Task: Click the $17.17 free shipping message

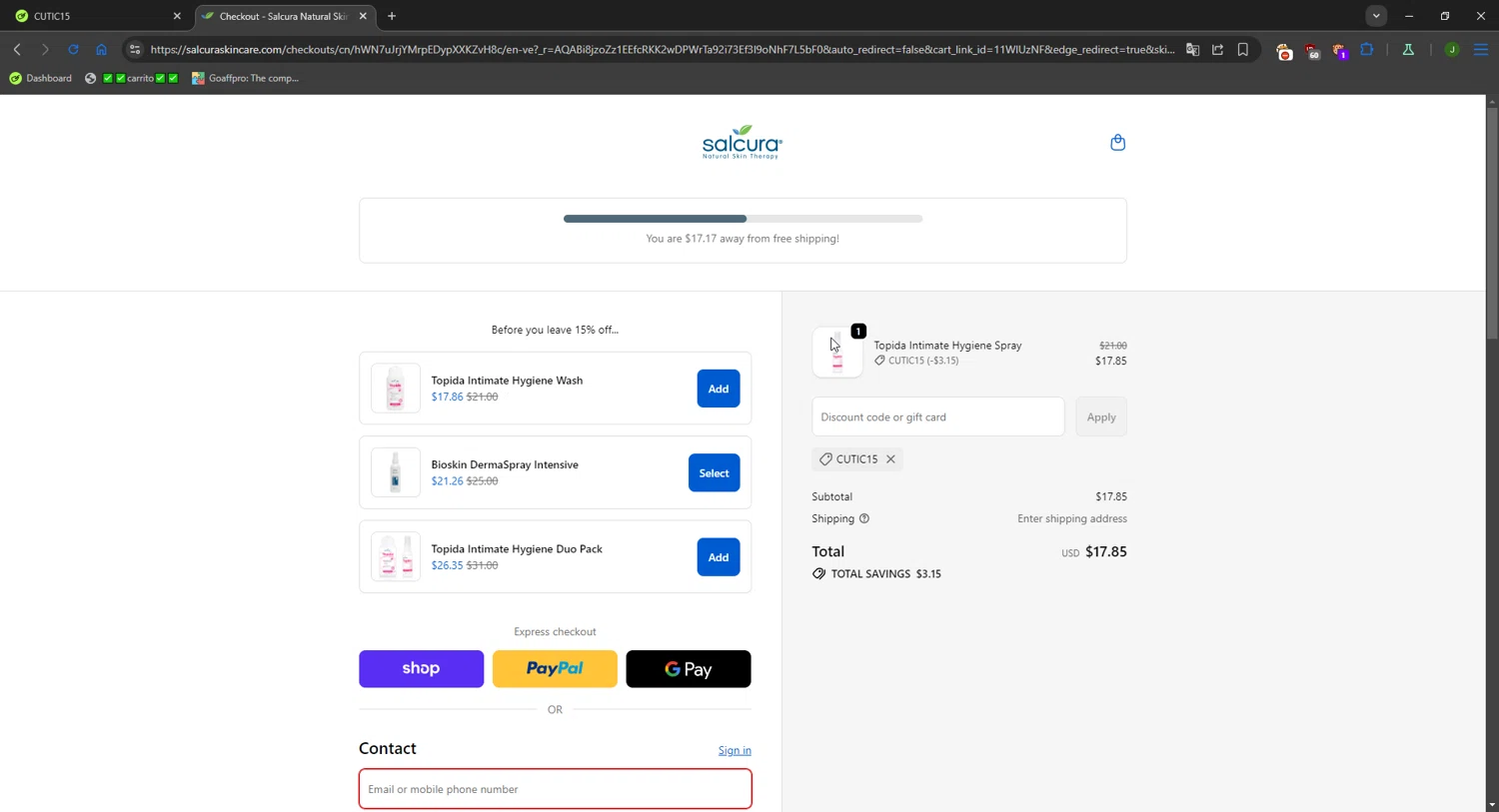Action: point(743,239)
